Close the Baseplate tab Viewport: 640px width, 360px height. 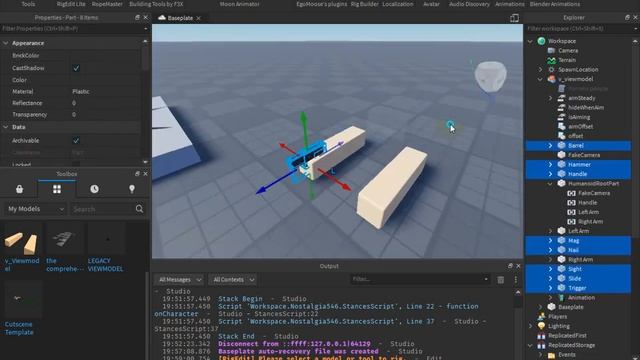click(198, 18)
